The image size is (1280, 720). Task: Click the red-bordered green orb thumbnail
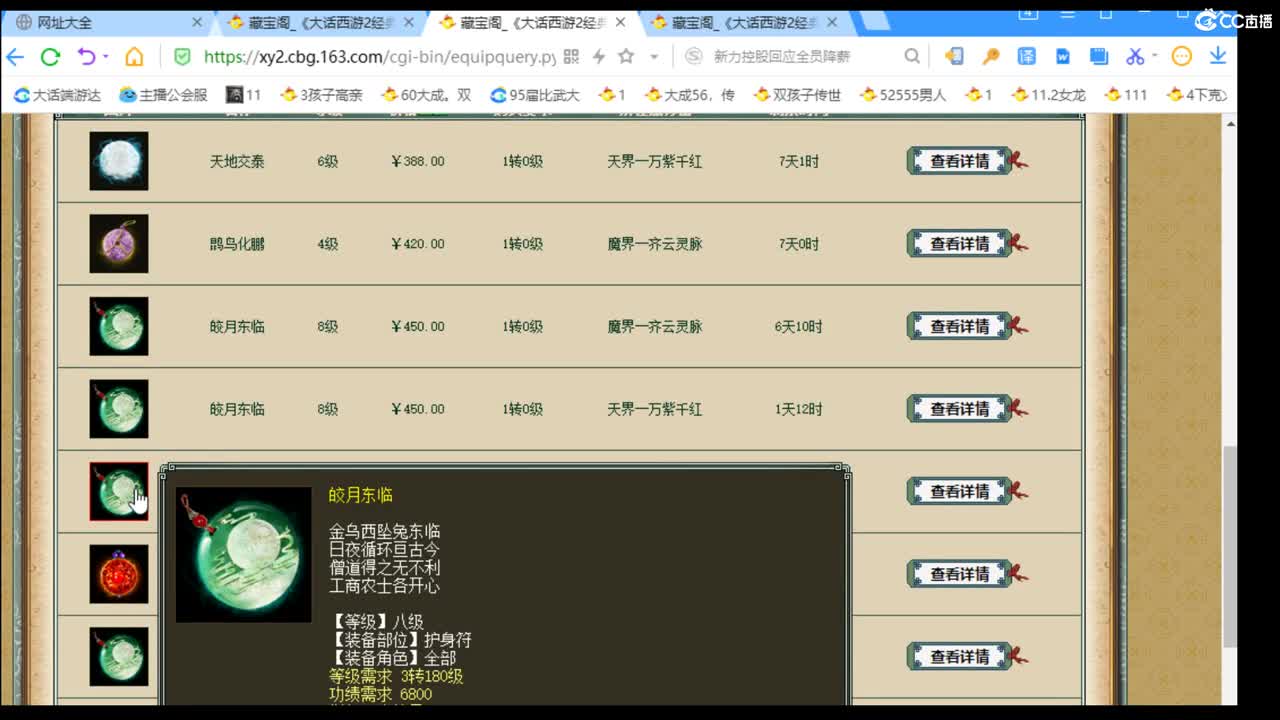click(119, 491)
